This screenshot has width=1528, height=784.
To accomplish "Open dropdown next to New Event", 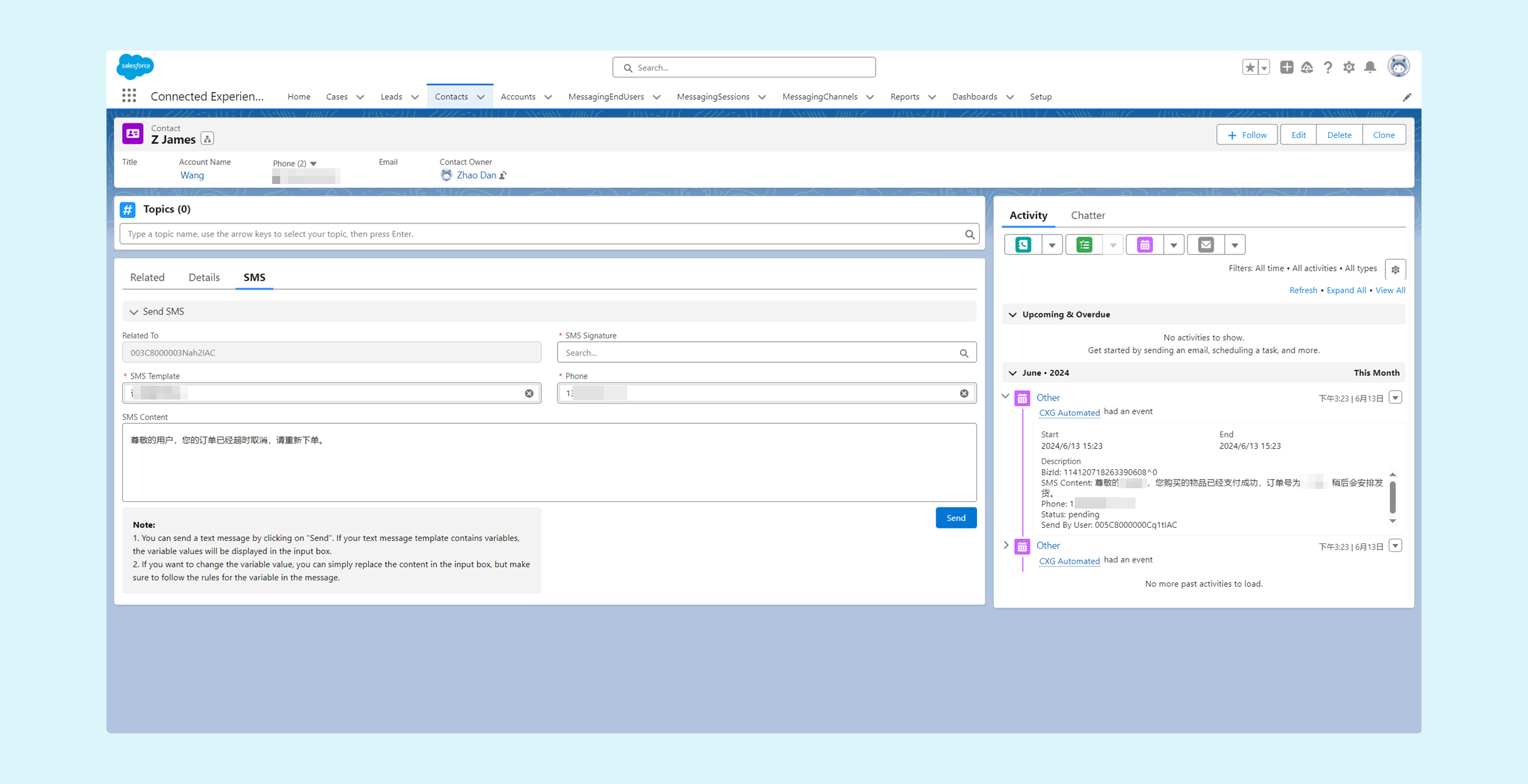I will [x=1174, y=244].
